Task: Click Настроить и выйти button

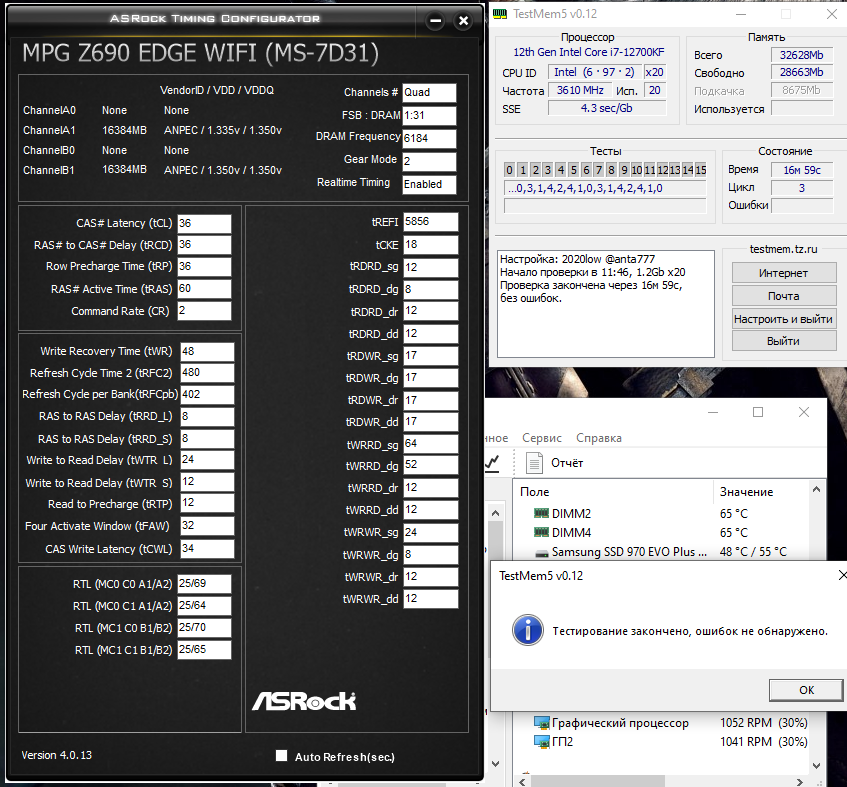Action: [x=784, y=319]
